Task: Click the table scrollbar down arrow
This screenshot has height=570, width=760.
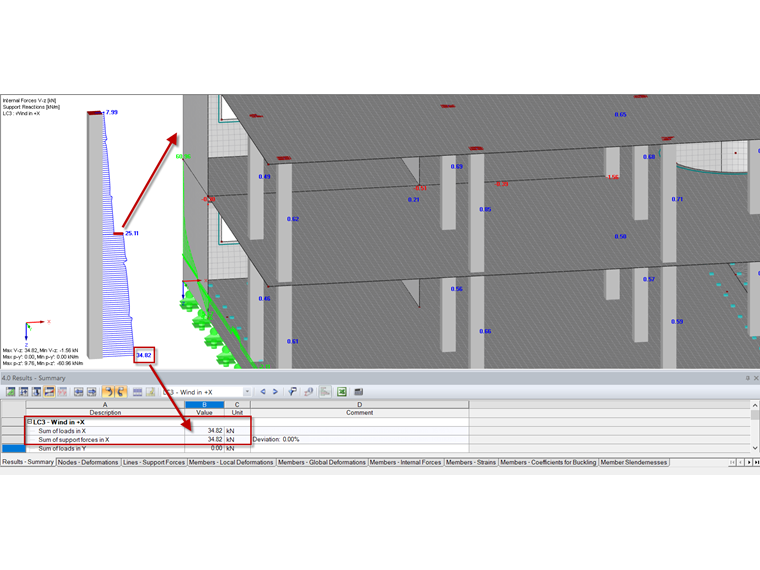Action: click(755, 448)
